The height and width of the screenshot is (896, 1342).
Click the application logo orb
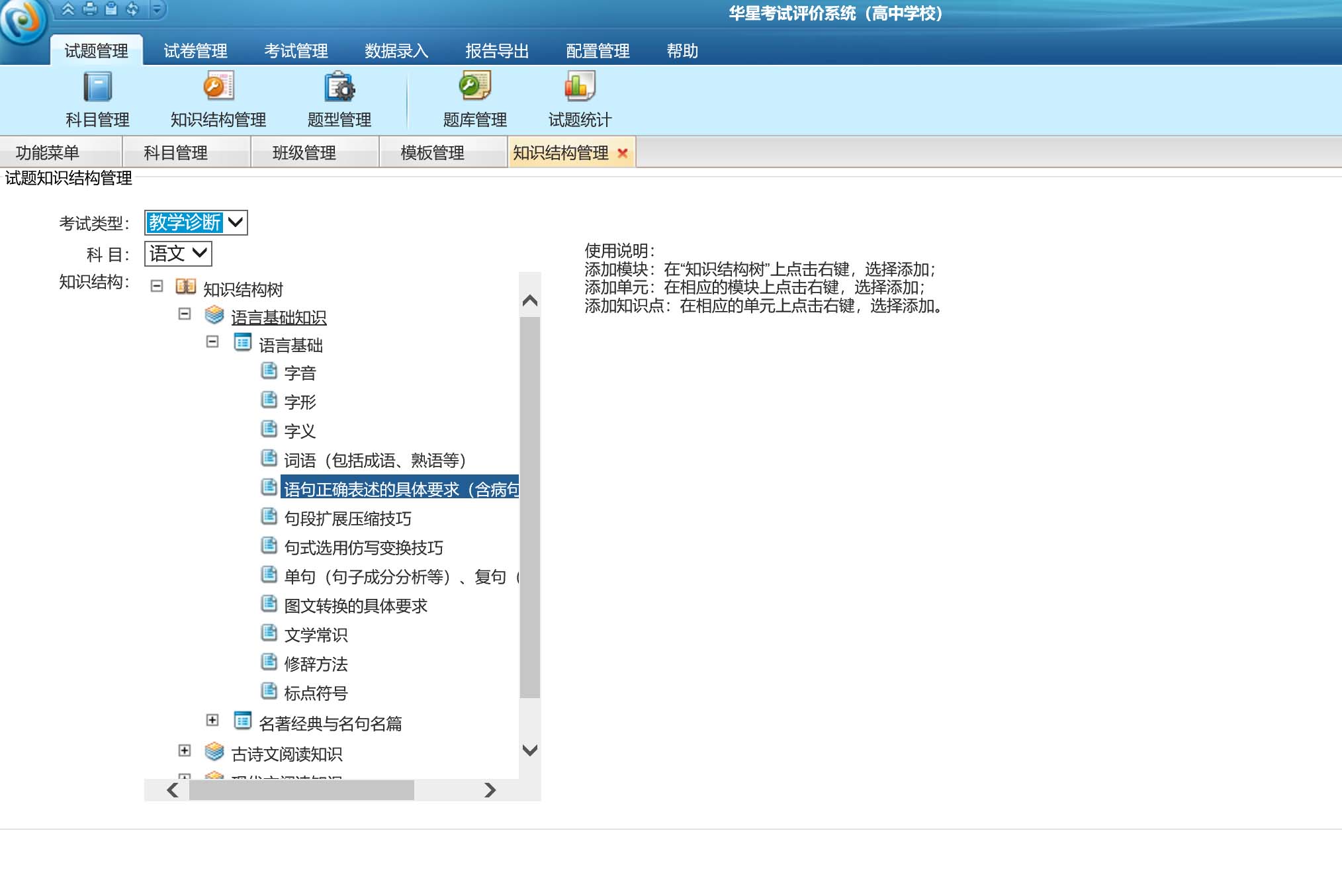[x=22, y=21]
